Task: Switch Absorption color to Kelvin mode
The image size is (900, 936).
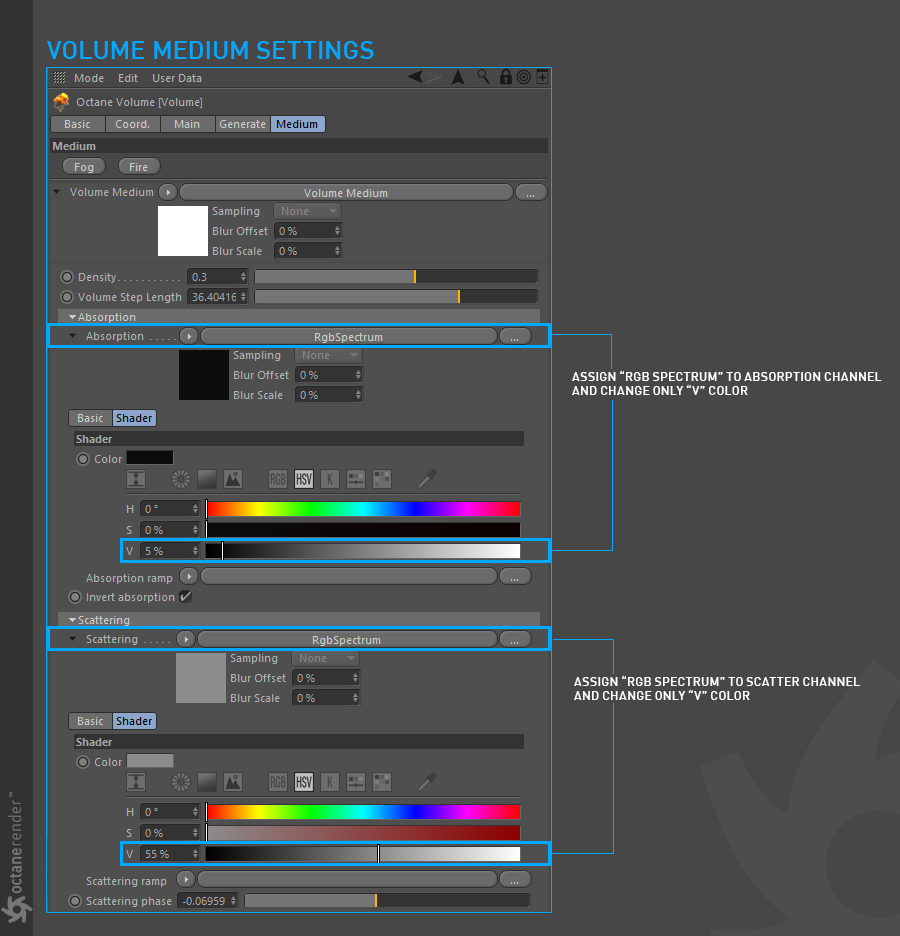Action: tap(330, 479)
